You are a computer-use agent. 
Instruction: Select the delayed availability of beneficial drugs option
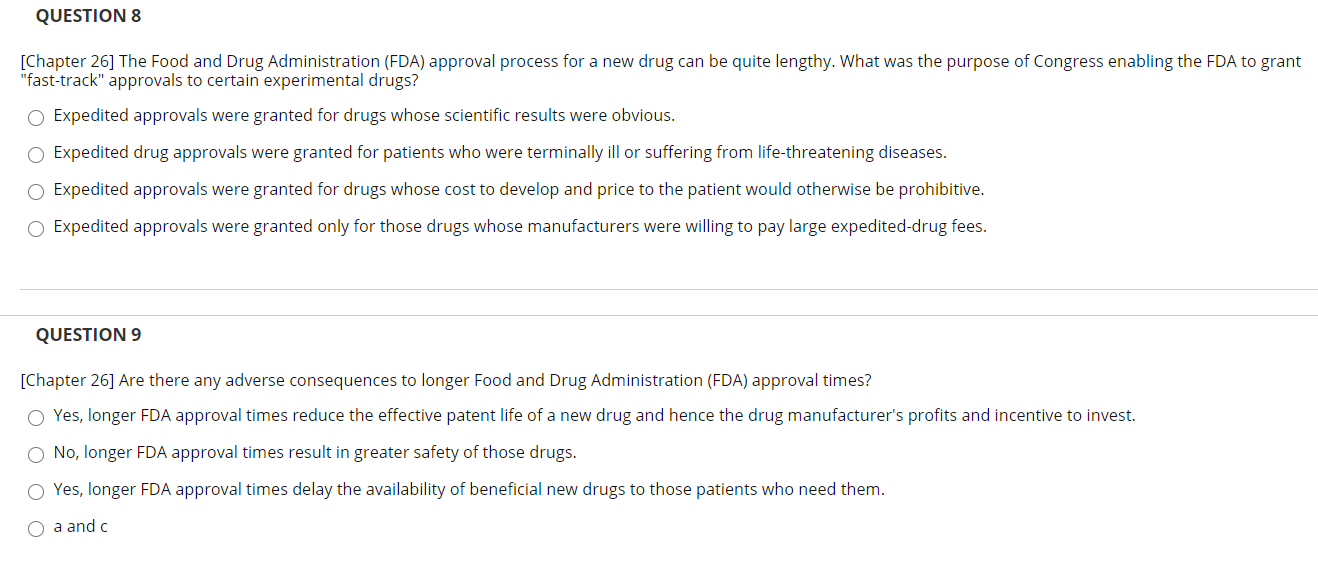[36, 491]
